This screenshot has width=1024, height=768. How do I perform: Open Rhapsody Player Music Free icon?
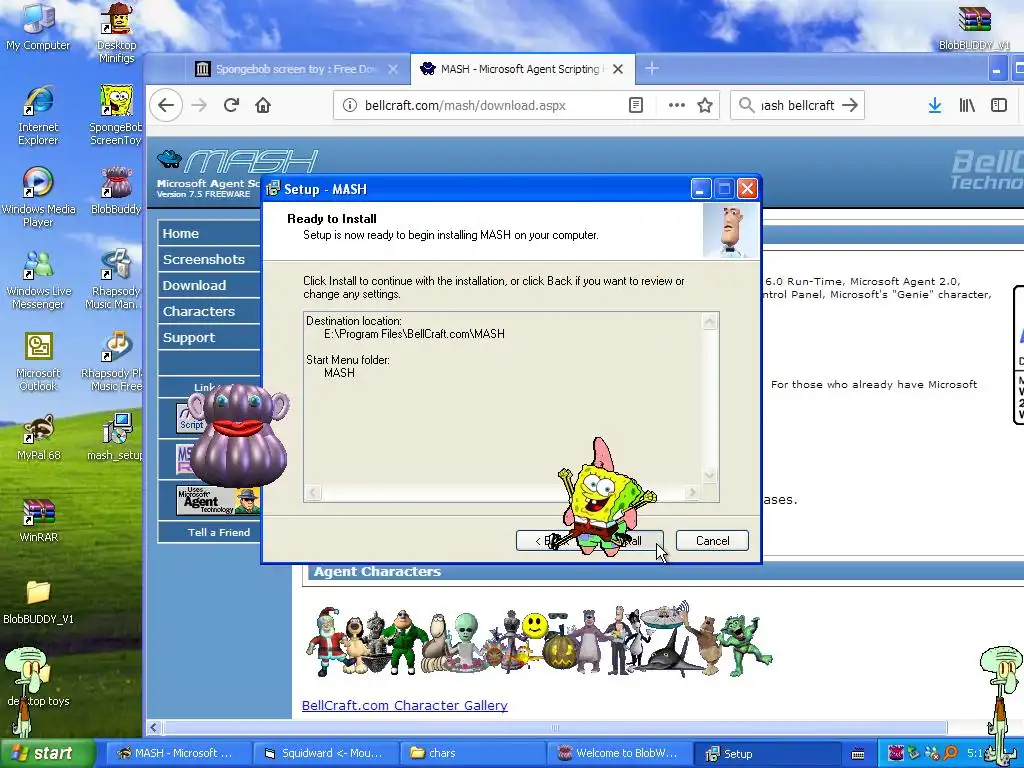pos(116,361)
